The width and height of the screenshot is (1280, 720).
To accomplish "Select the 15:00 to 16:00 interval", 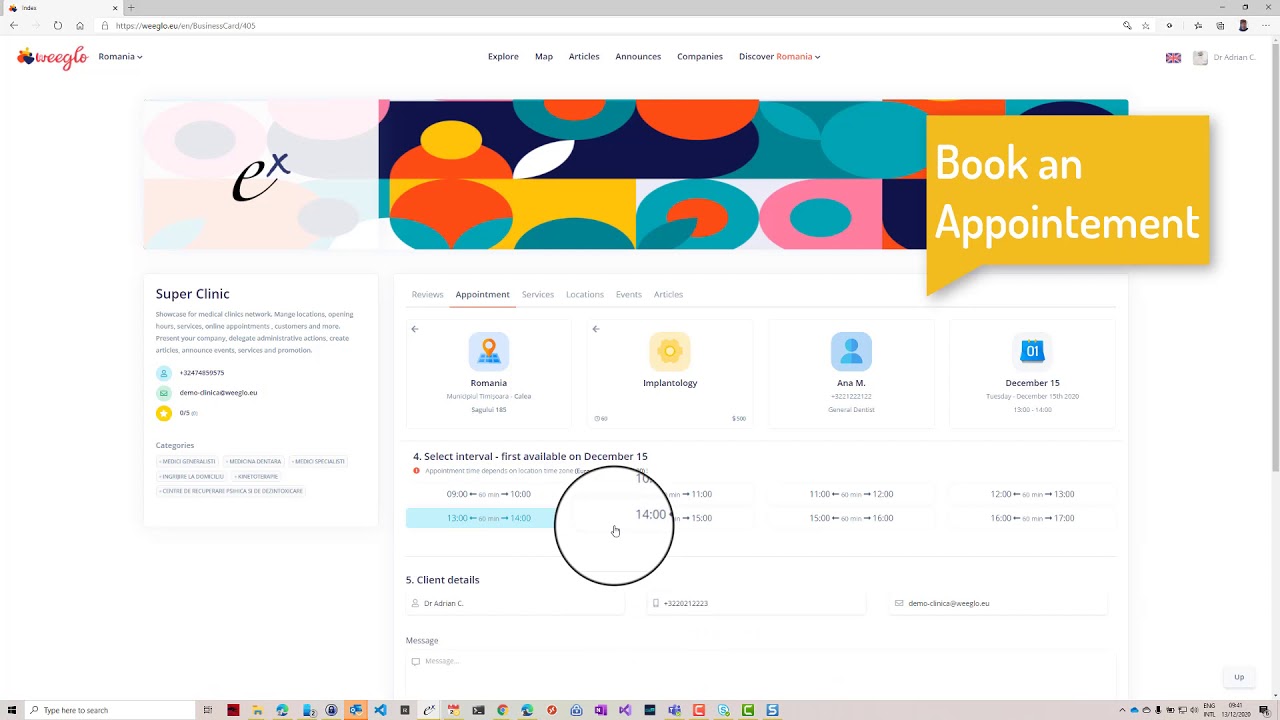I will [851, 518].
